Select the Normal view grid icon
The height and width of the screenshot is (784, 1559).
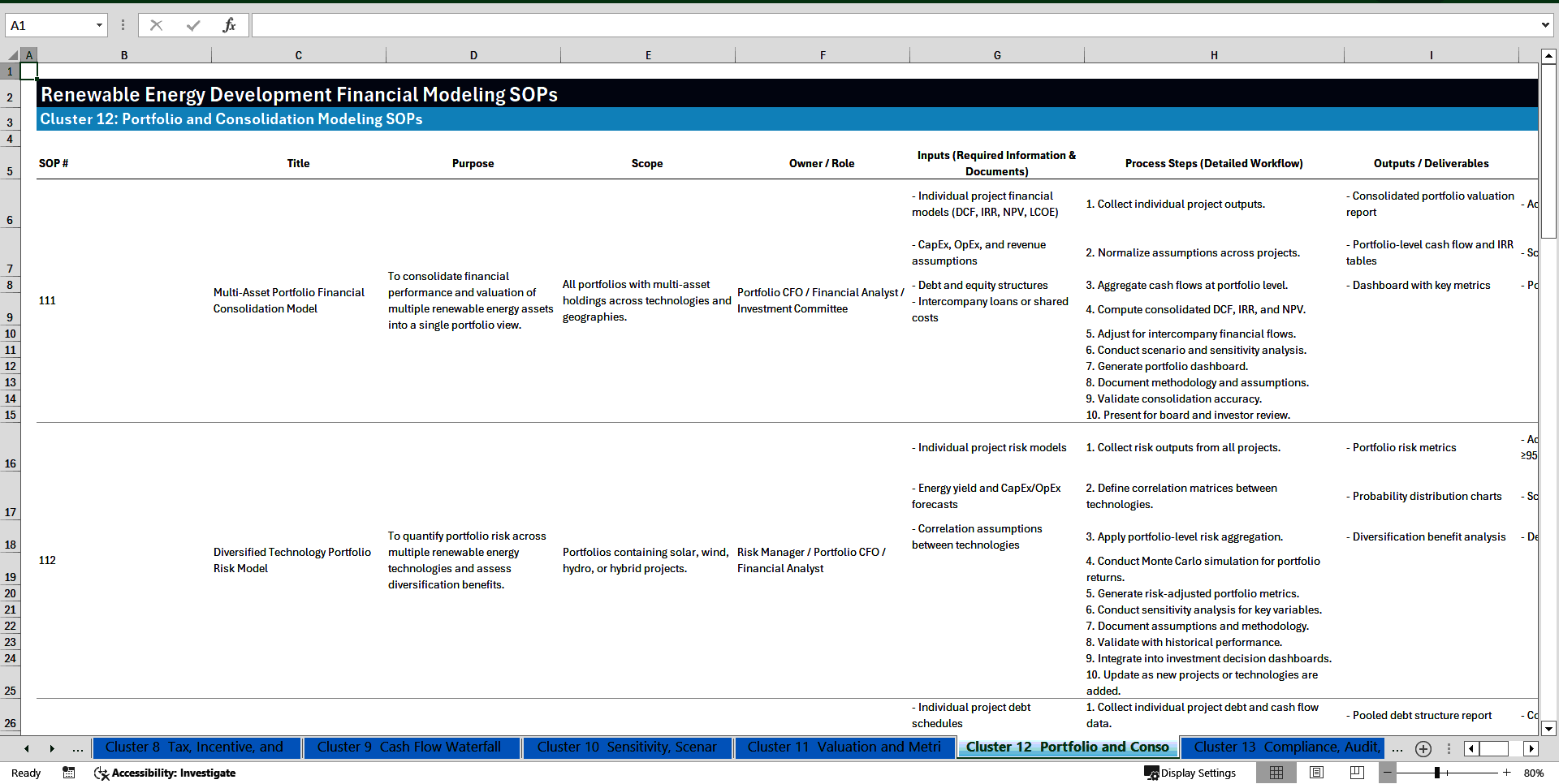1276,773
